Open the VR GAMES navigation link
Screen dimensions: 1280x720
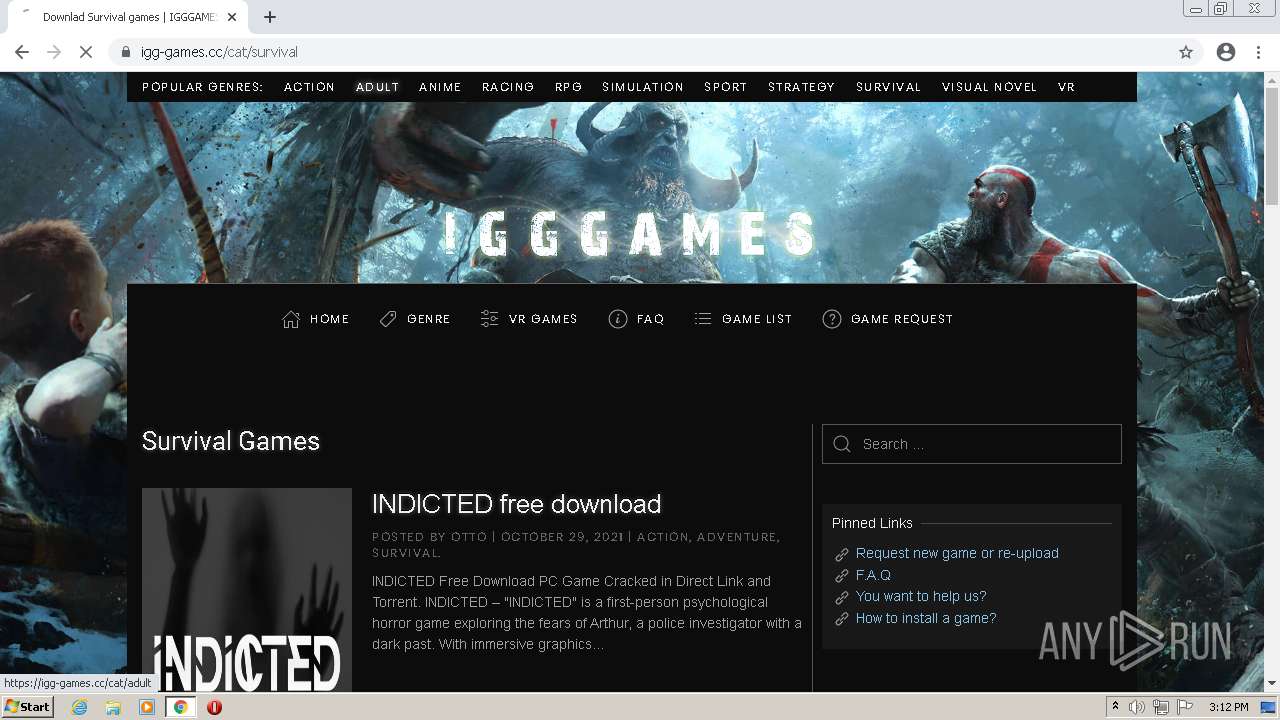click(543, 319)
